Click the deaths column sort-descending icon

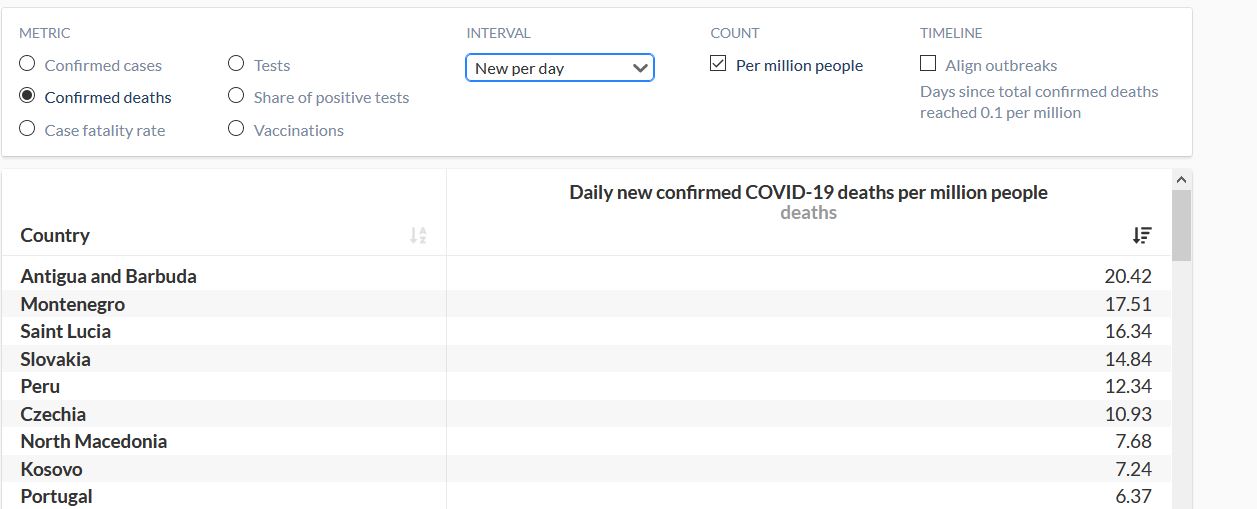(x=1142, y=236)
